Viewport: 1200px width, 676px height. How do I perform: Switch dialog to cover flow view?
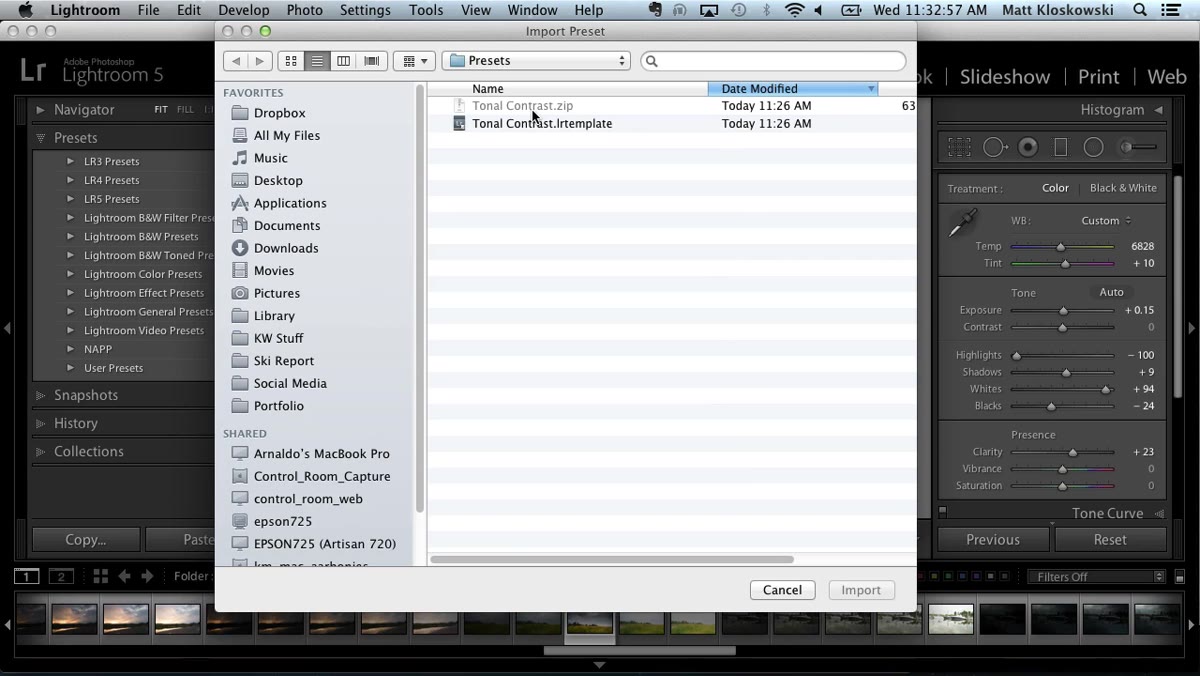pyautogui.click(x=371, y=61)
